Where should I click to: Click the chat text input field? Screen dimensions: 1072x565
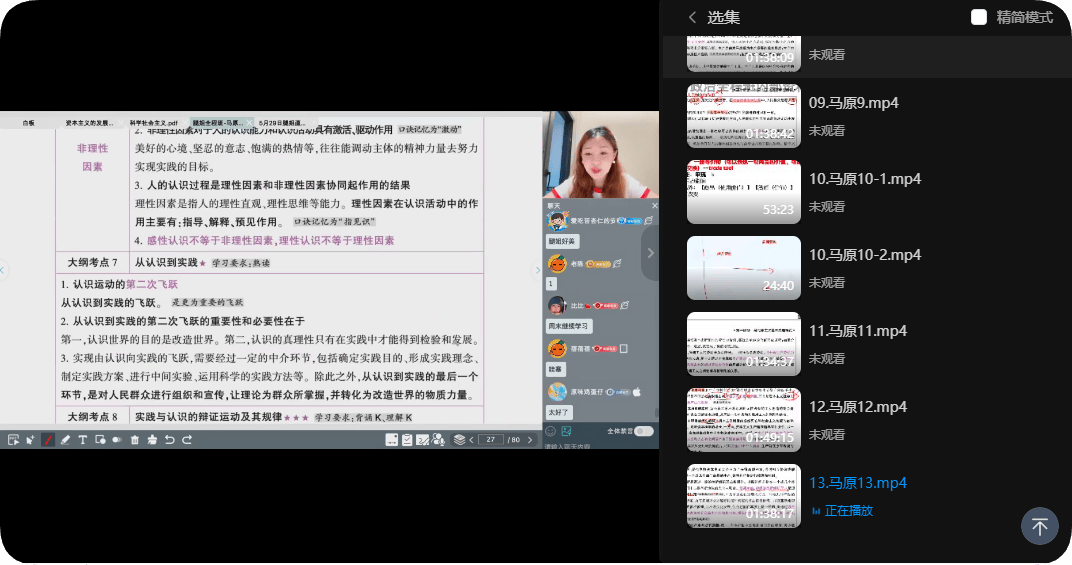pyautogui.click(x=599, y=446)
